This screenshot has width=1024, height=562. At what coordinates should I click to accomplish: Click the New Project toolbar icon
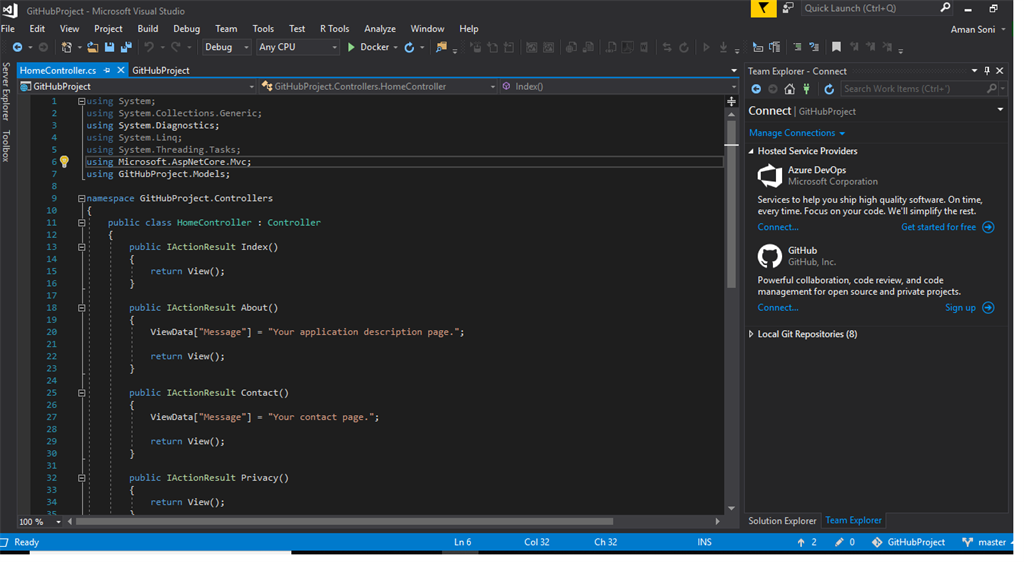67,47
